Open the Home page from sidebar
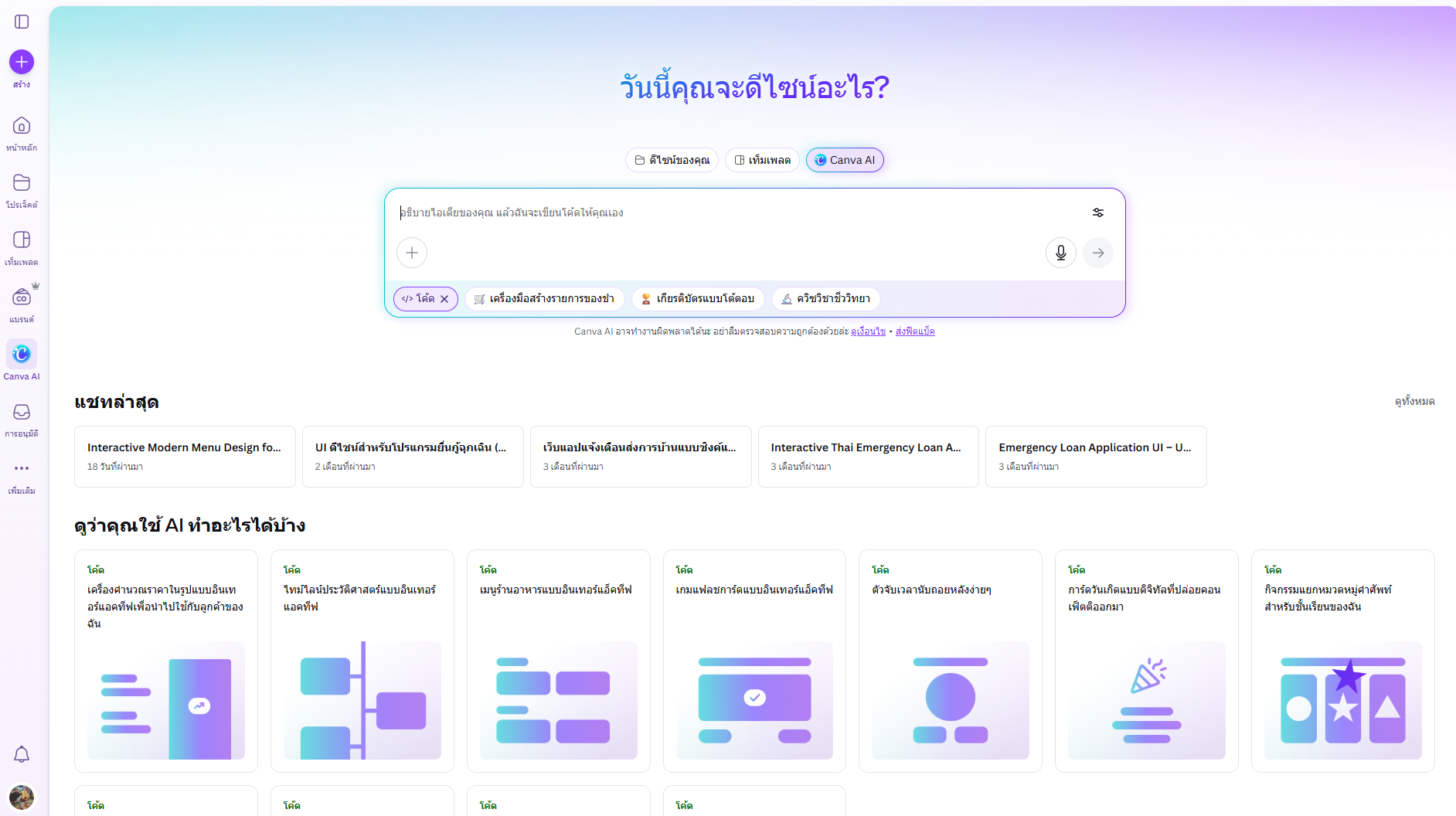This screenshot has width=1456, height=816. coord(22,126)
